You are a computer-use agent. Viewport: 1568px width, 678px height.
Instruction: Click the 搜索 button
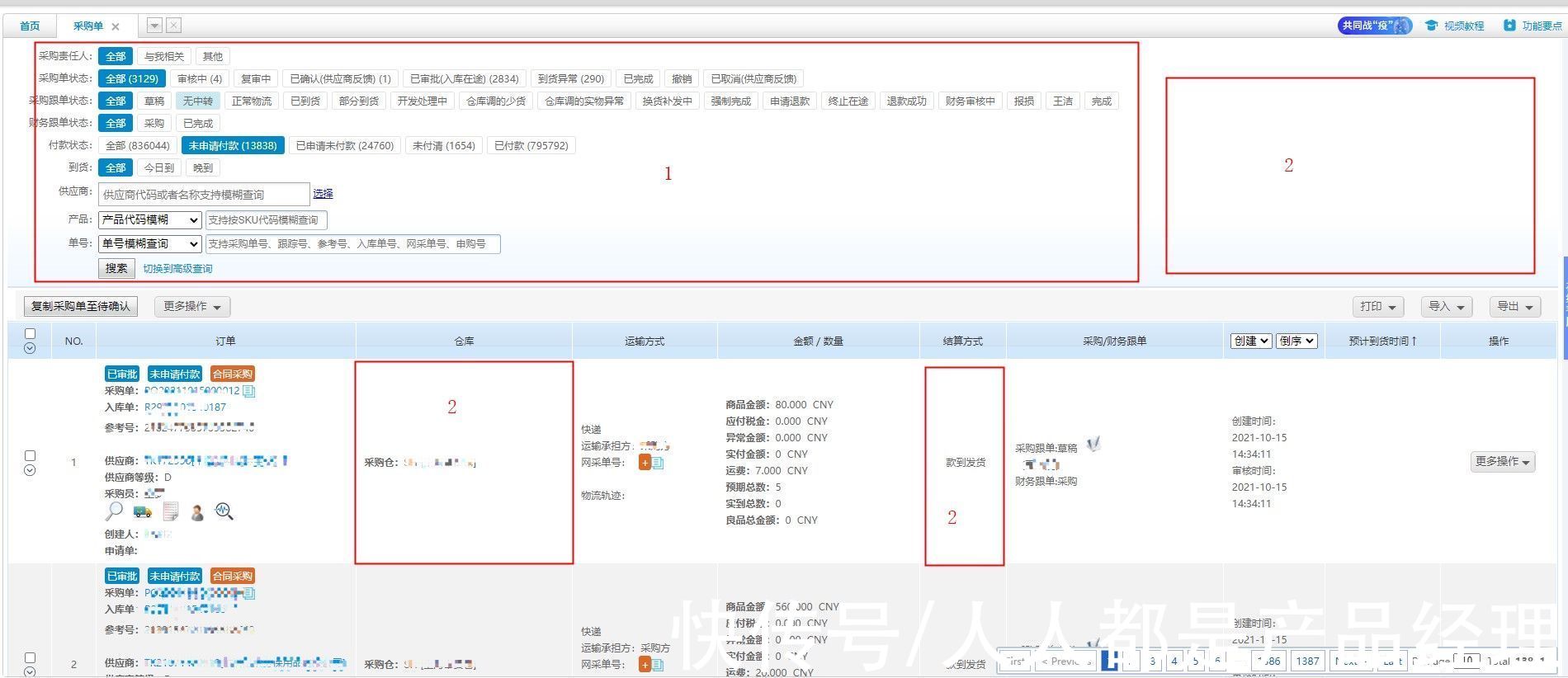pos(116,268)
